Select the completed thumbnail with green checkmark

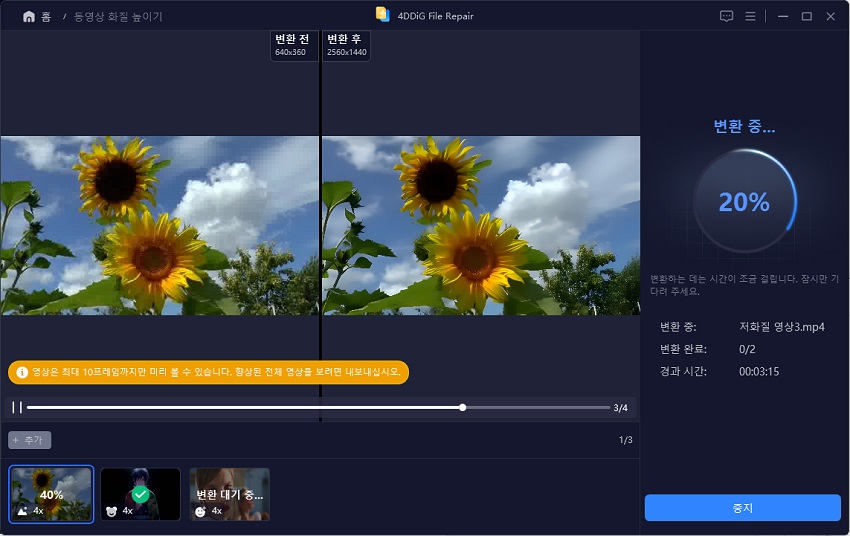(x=140, y=493)
